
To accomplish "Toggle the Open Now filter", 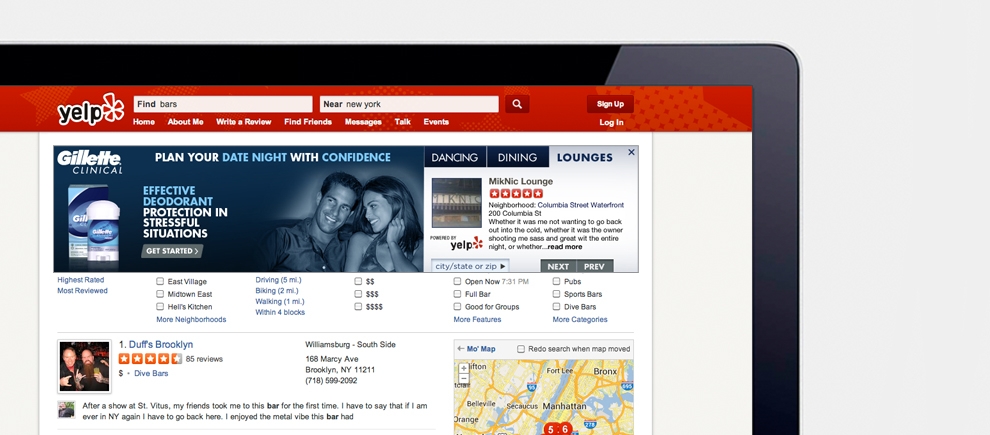I will (457, 282).
